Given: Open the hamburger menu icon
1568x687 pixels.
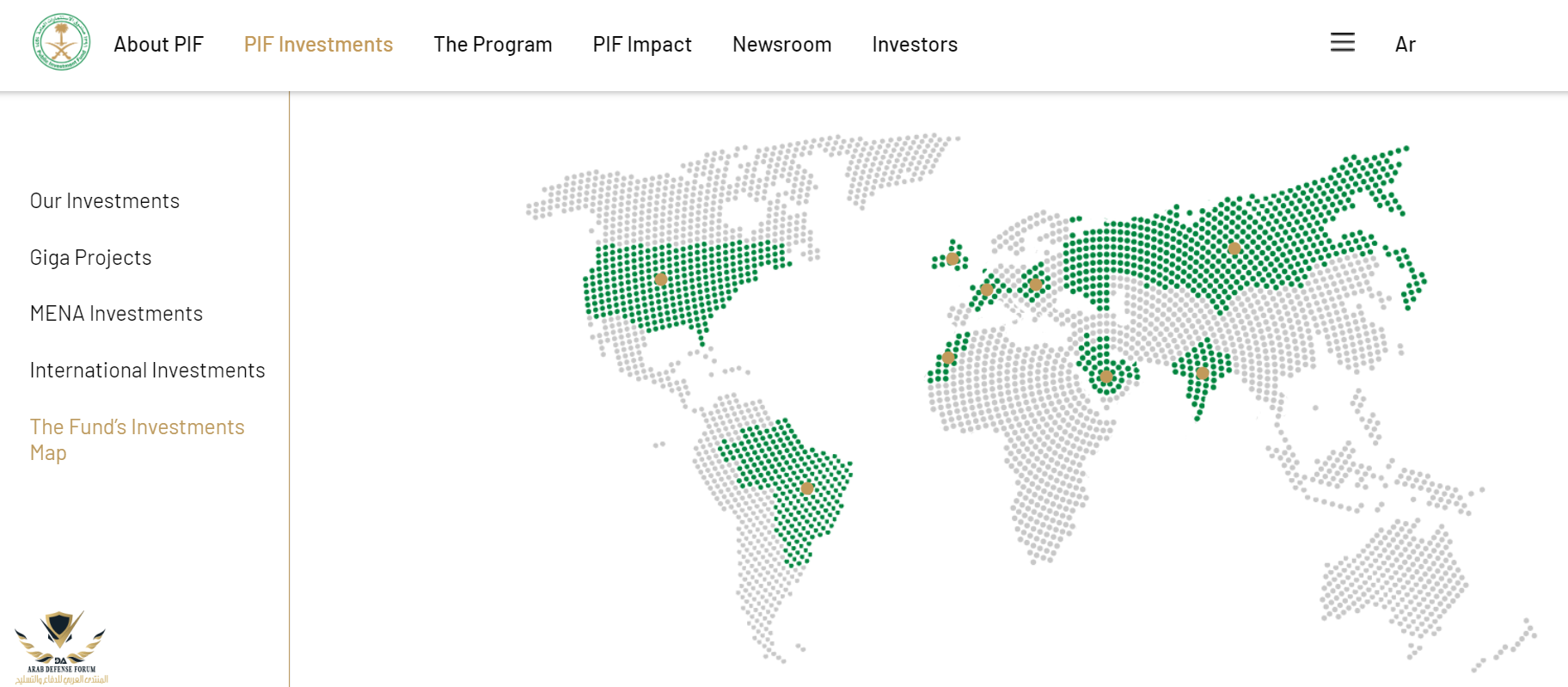Looking at the screenshot, I should (1342, 42).
